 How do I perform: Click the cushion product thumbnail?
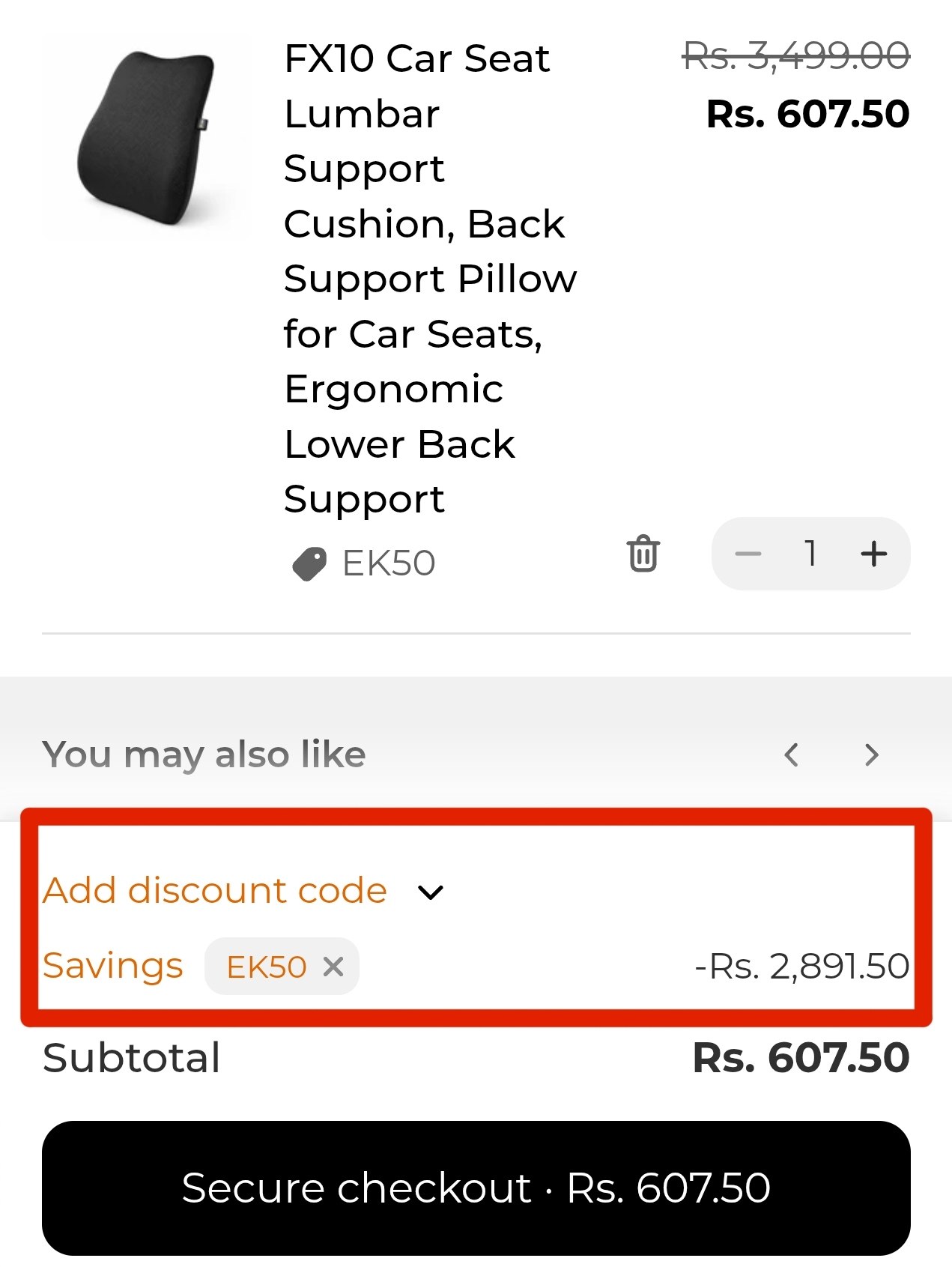coord(146,138)
